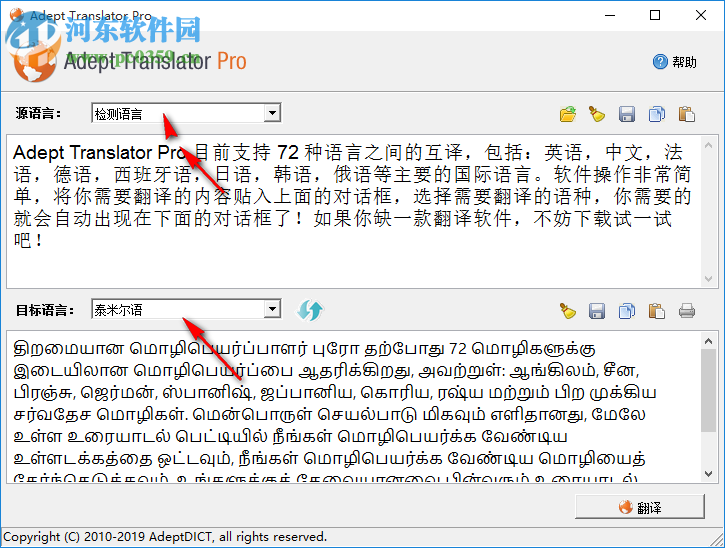
Task: Close the Adept Translator Pro window
Action: [x=701, y=15]
